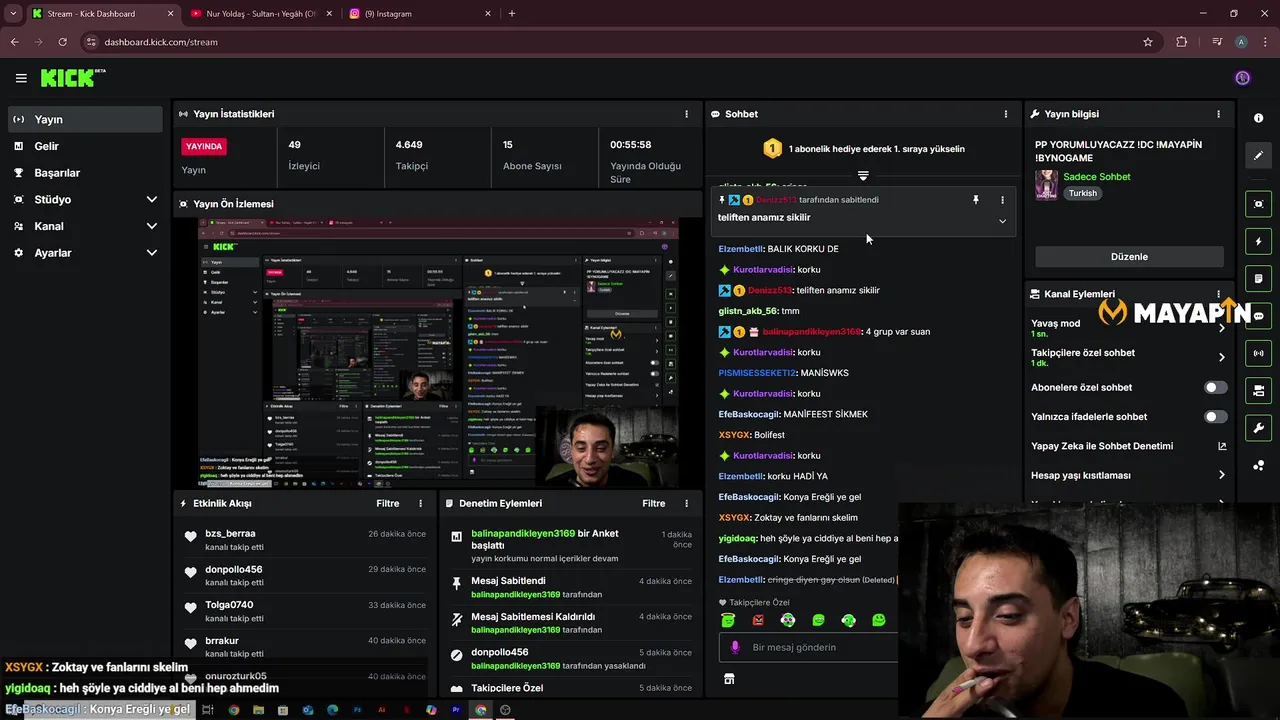Toggle the document notes widget icon in the right toolbar
The image size is (1280, 720).
1258,278
